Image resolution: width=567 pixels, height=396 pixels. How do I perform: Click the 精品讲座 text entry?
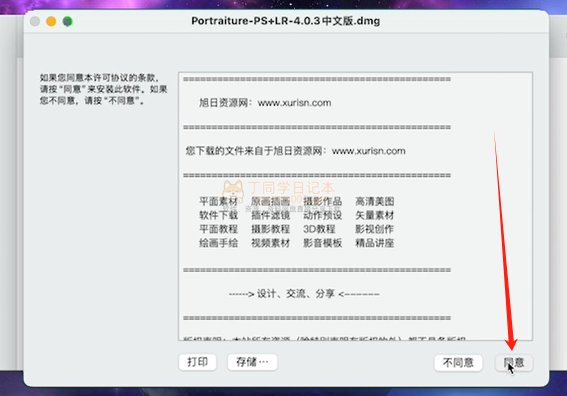click(x=375, y=243)
